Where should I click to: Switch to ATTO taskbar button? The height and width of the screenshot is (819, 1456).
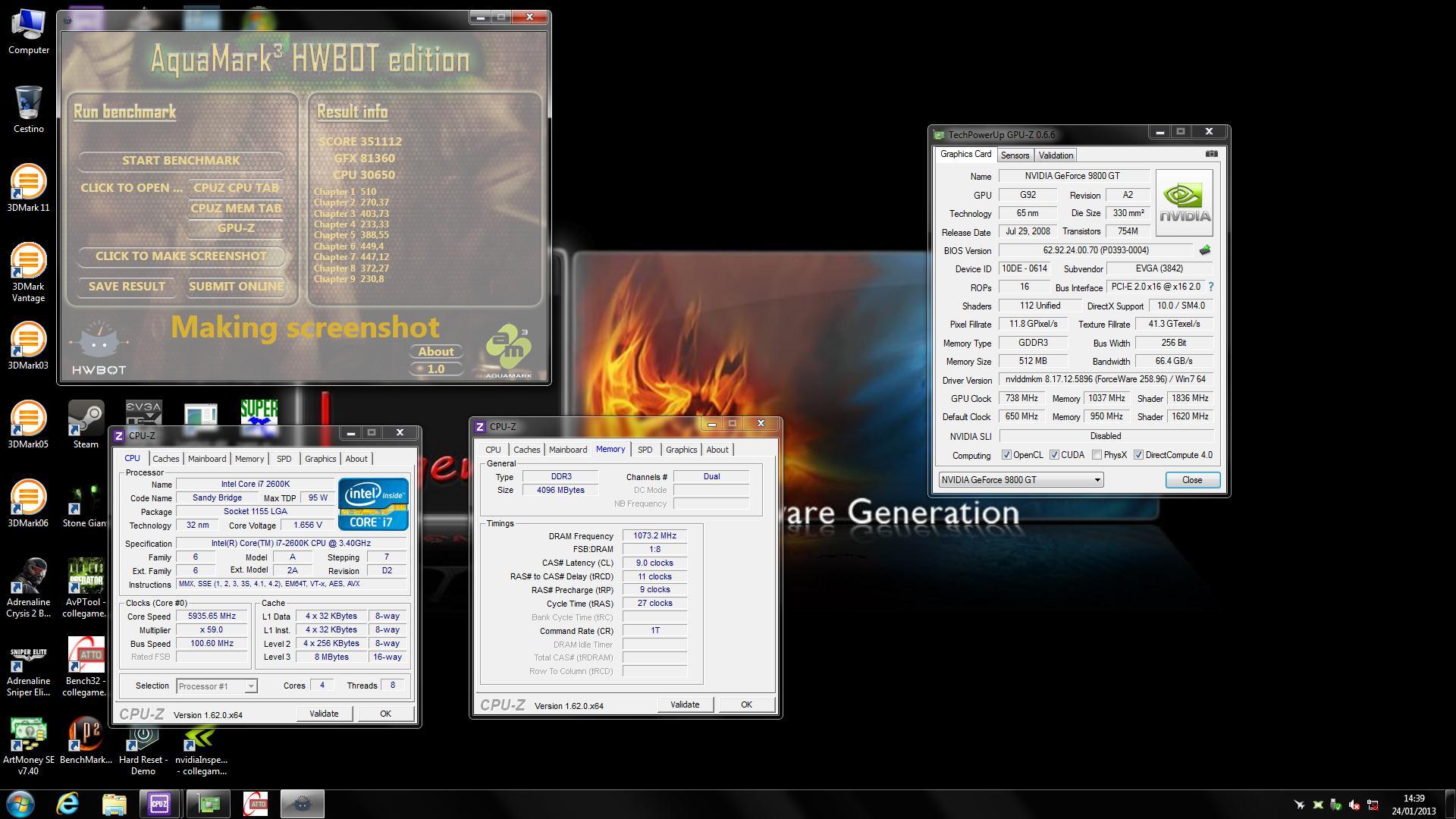coord(256,804)
